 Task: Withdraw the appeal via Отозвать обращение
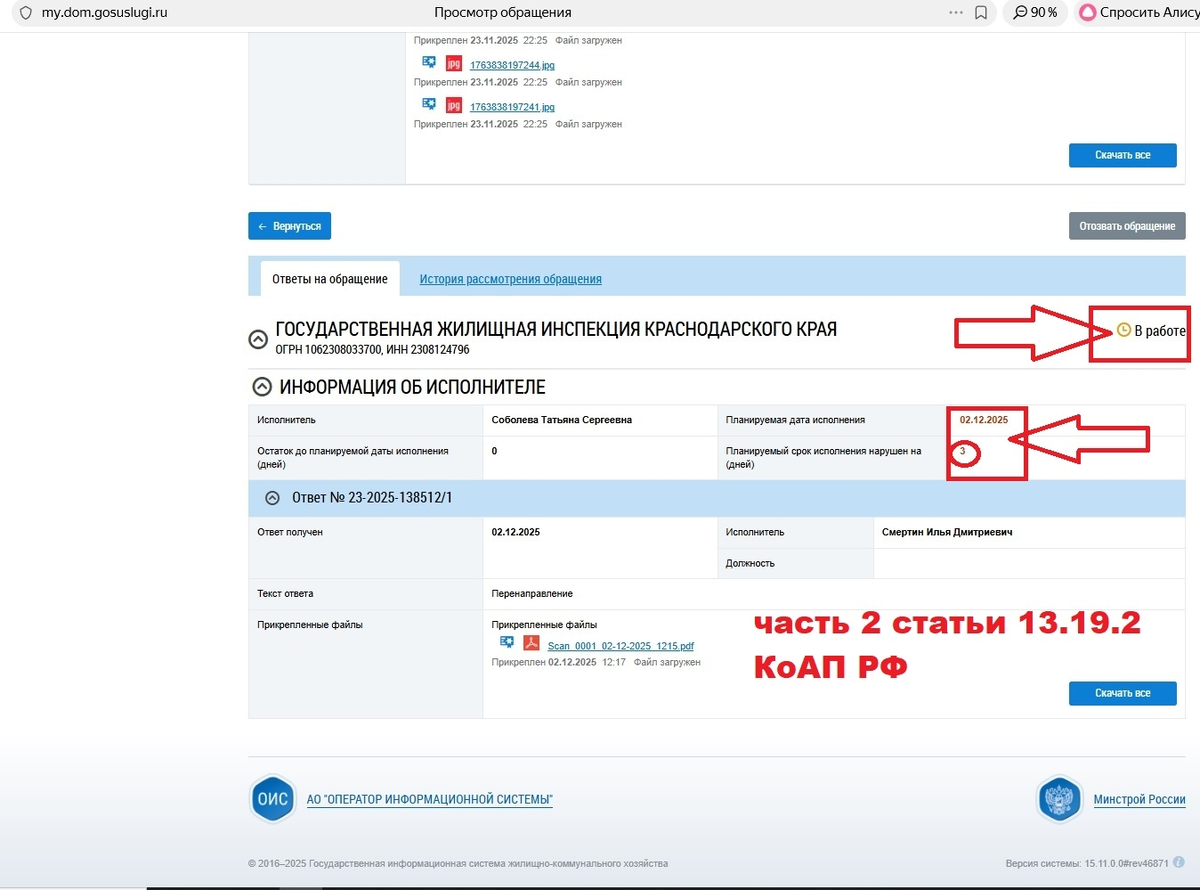click(1127, 226)
